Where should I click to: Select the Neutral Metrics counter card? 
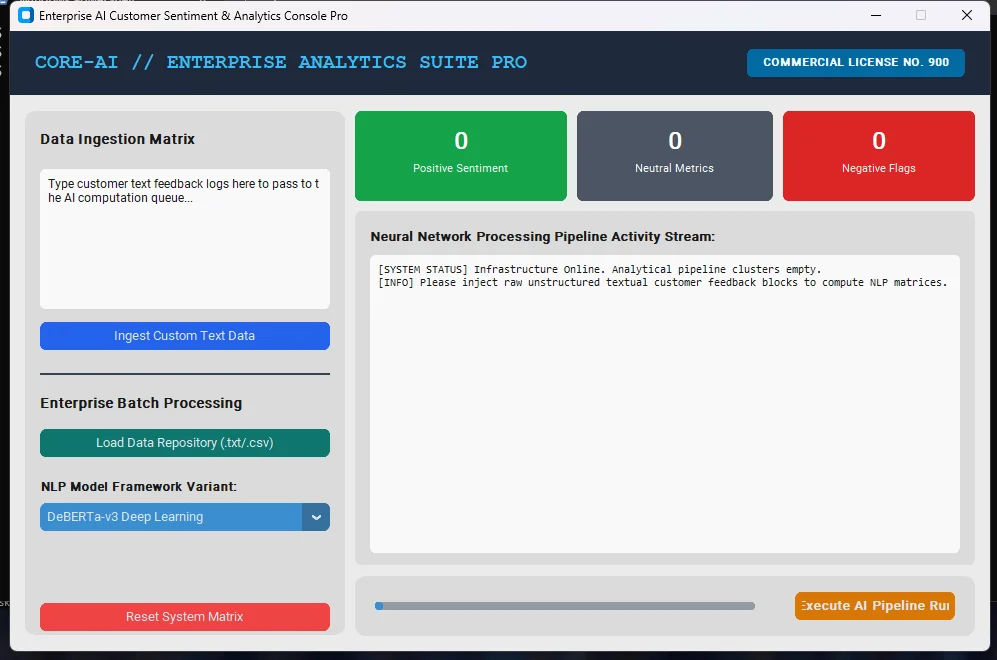(x=675, y=156)
